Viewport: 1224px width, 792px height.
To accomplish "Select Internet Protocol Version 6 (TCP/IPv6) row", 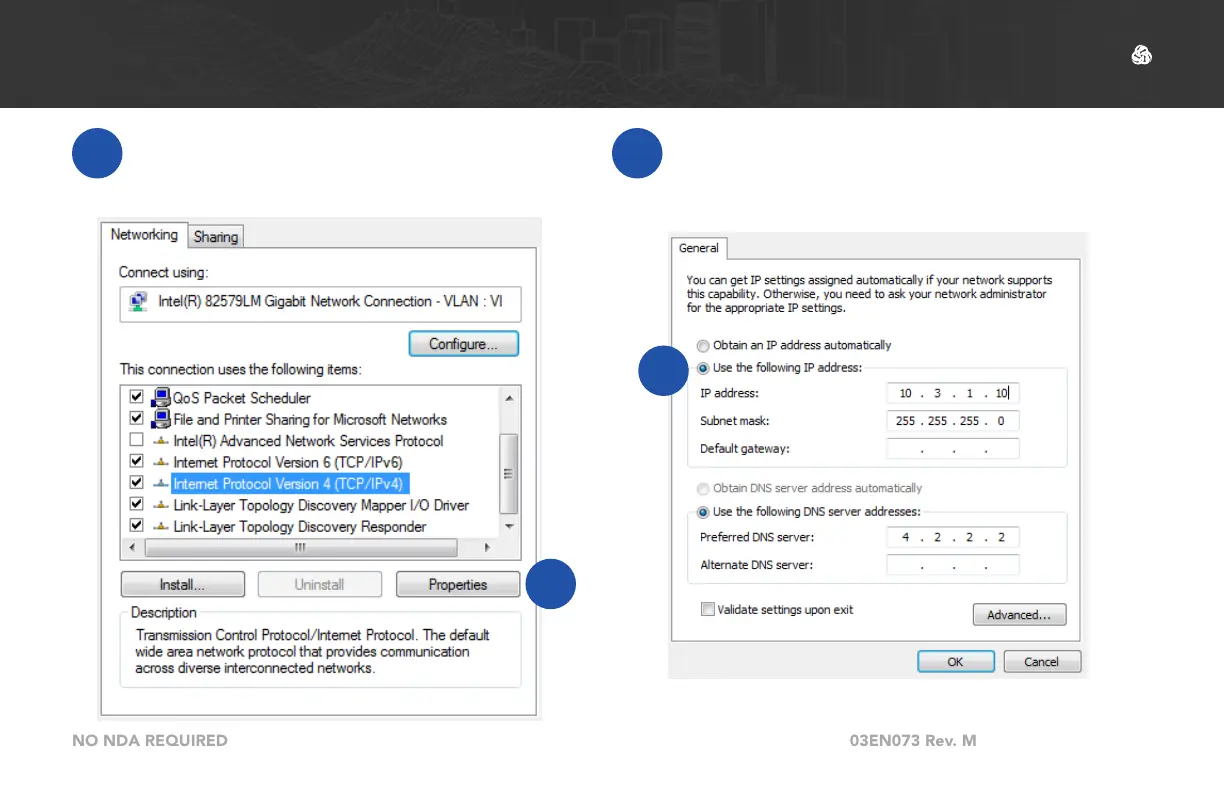I will tap(290, 462).
